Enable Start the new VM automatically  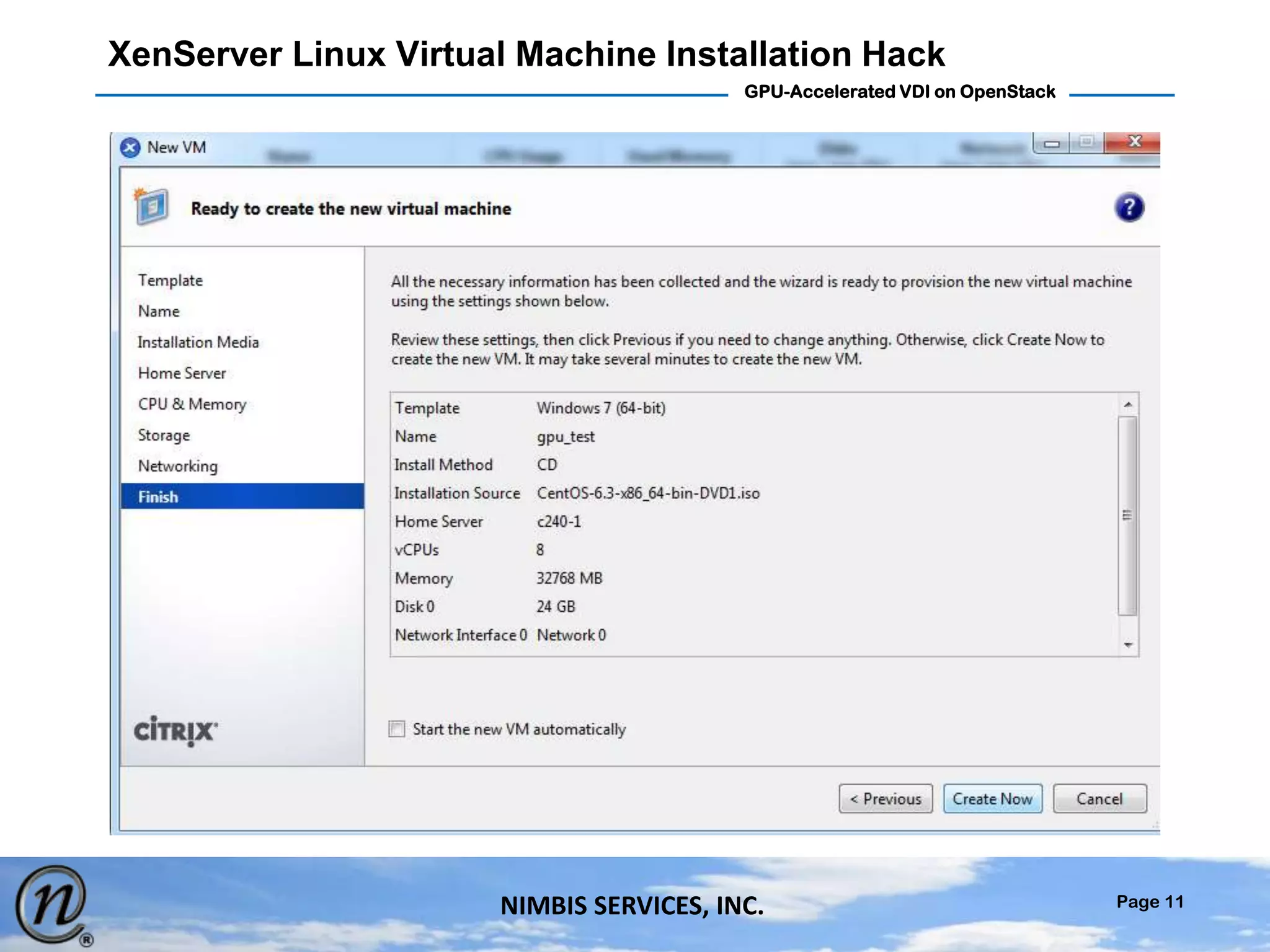[397, 729]
